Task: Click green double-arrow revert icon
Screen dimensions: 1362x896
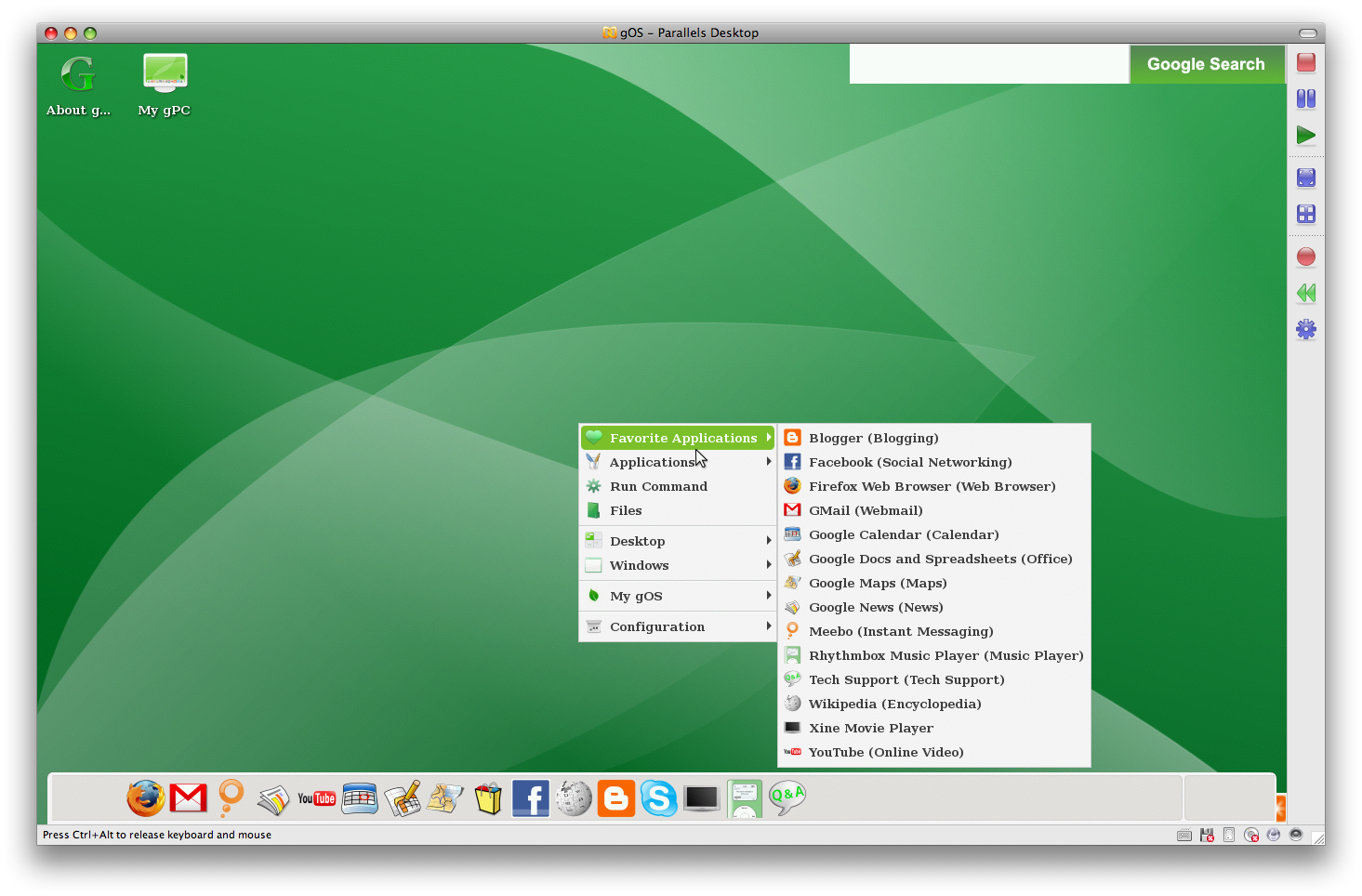Action: click(1306, 293)
